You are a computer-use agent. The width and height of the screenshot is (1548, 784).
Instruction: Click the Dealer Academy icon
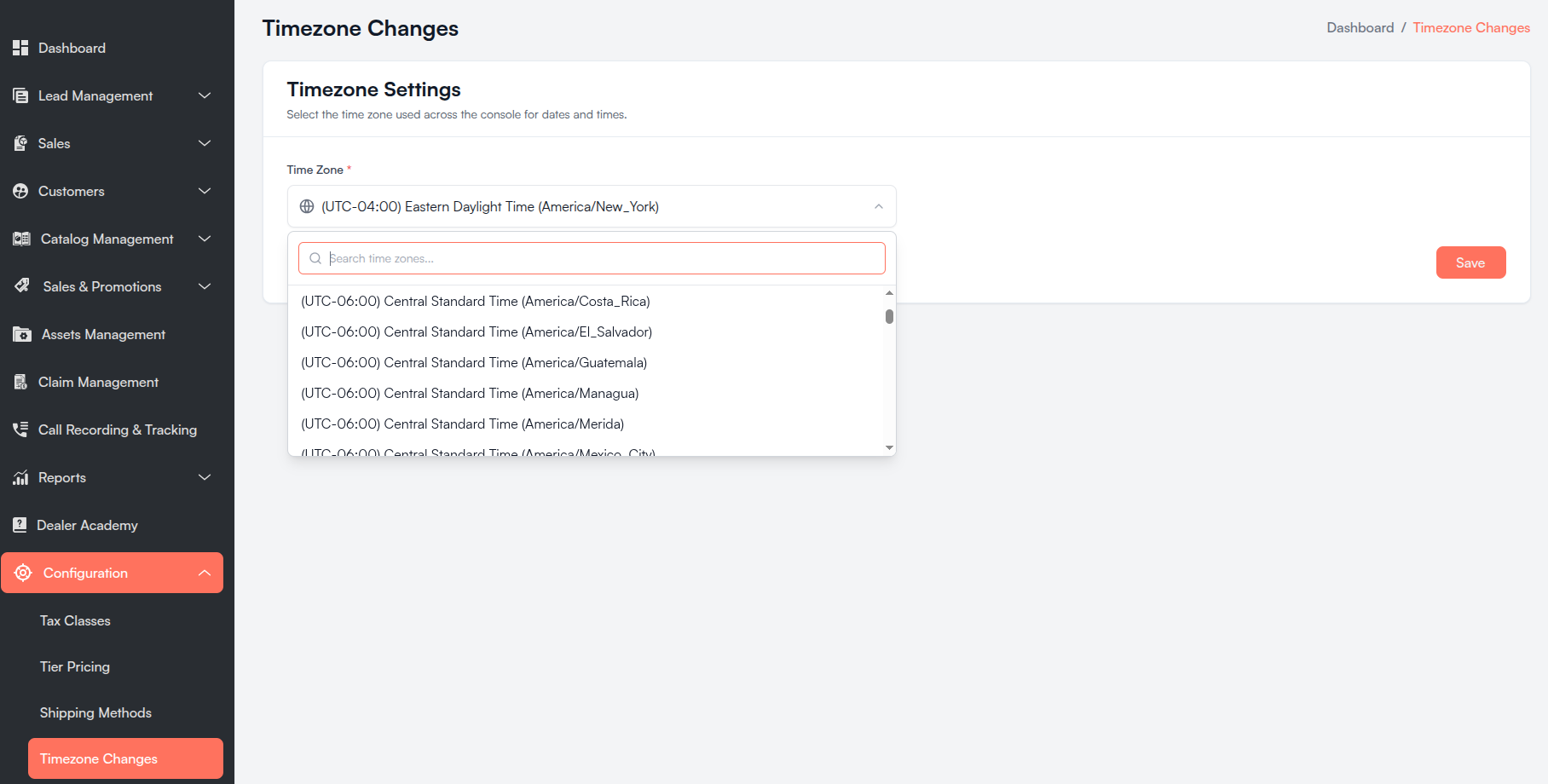(20, 525)
